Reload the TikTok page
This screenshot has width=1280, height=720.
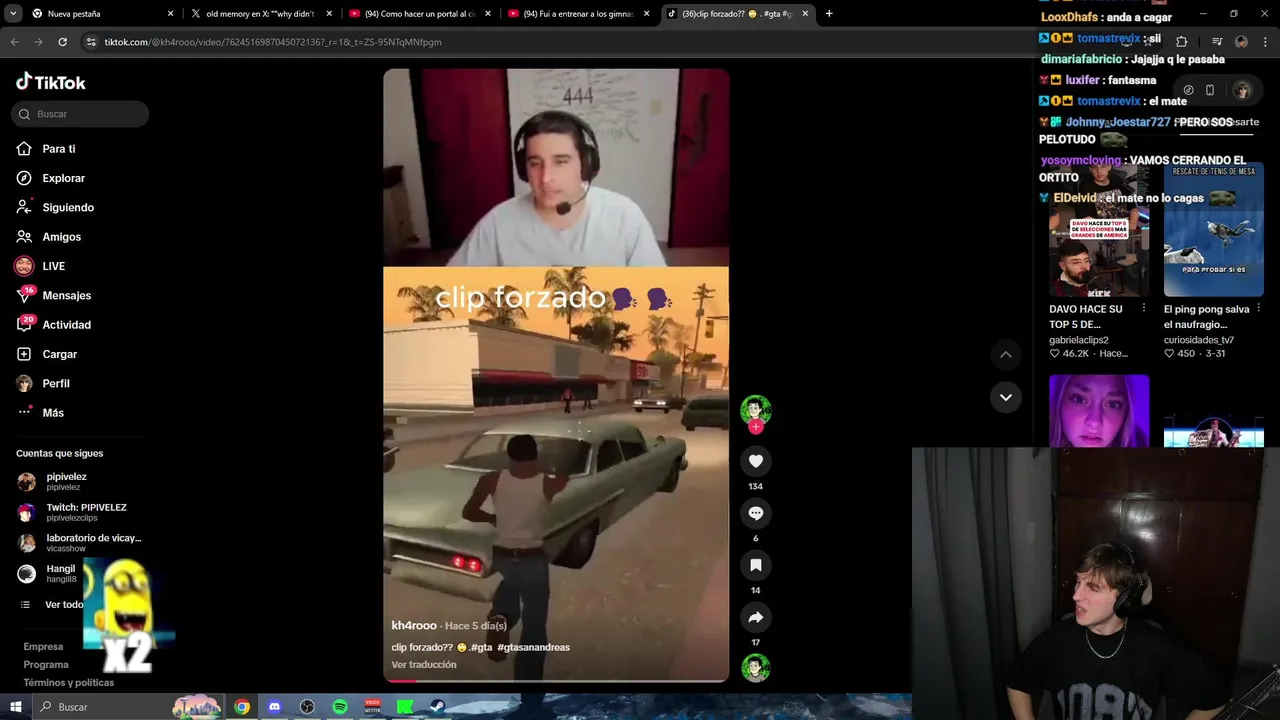pyautogui.click(x=62, y=42)
